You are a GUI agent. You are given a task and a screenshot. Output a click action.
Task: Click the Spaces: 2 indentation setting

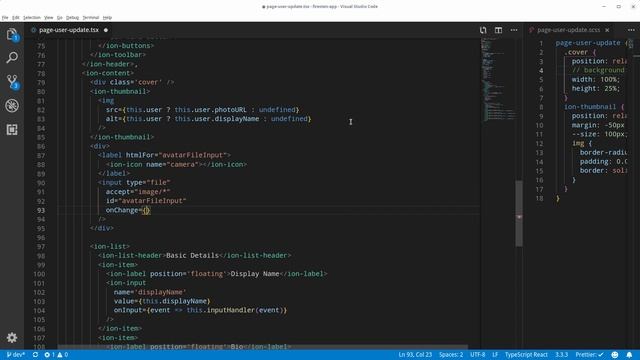pos(451,355)
